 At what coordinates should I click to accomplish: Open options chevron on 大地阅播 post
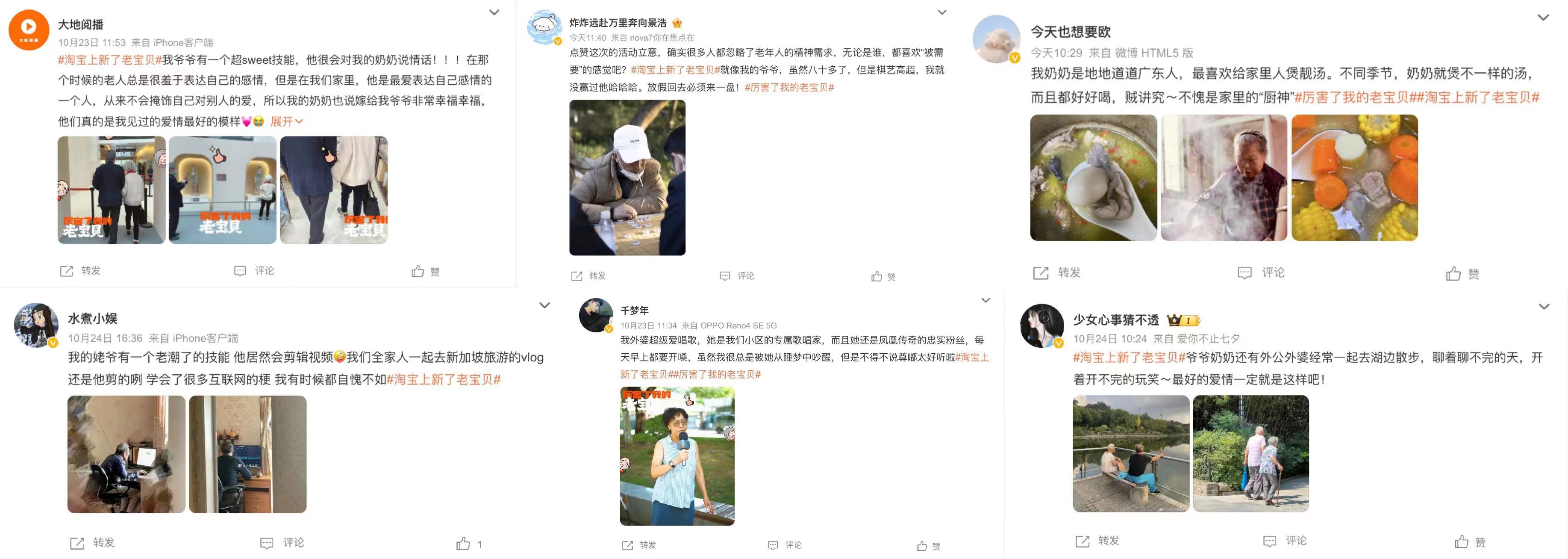coord(494,12)
